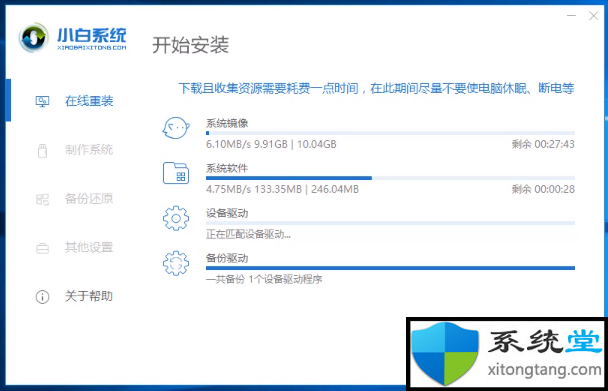Screen dimensions: 608x391
Task: Switch to 备份还原 section
Action: (89, 199)
